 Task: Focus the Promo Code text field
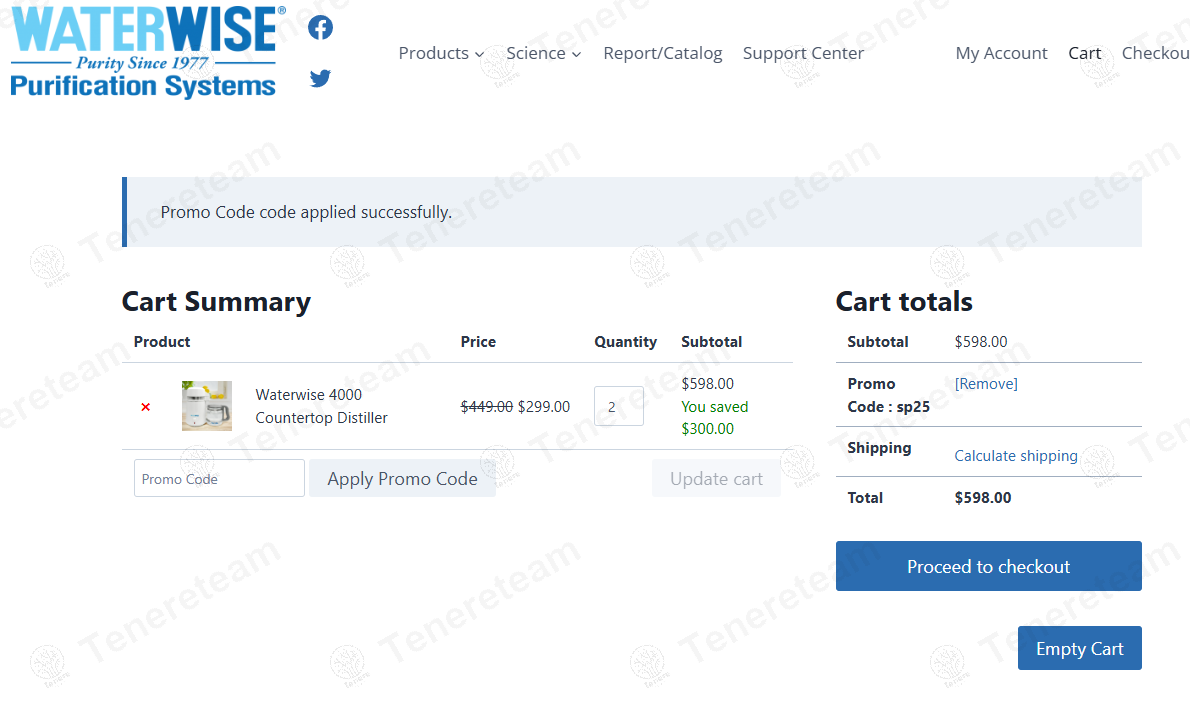219,479
